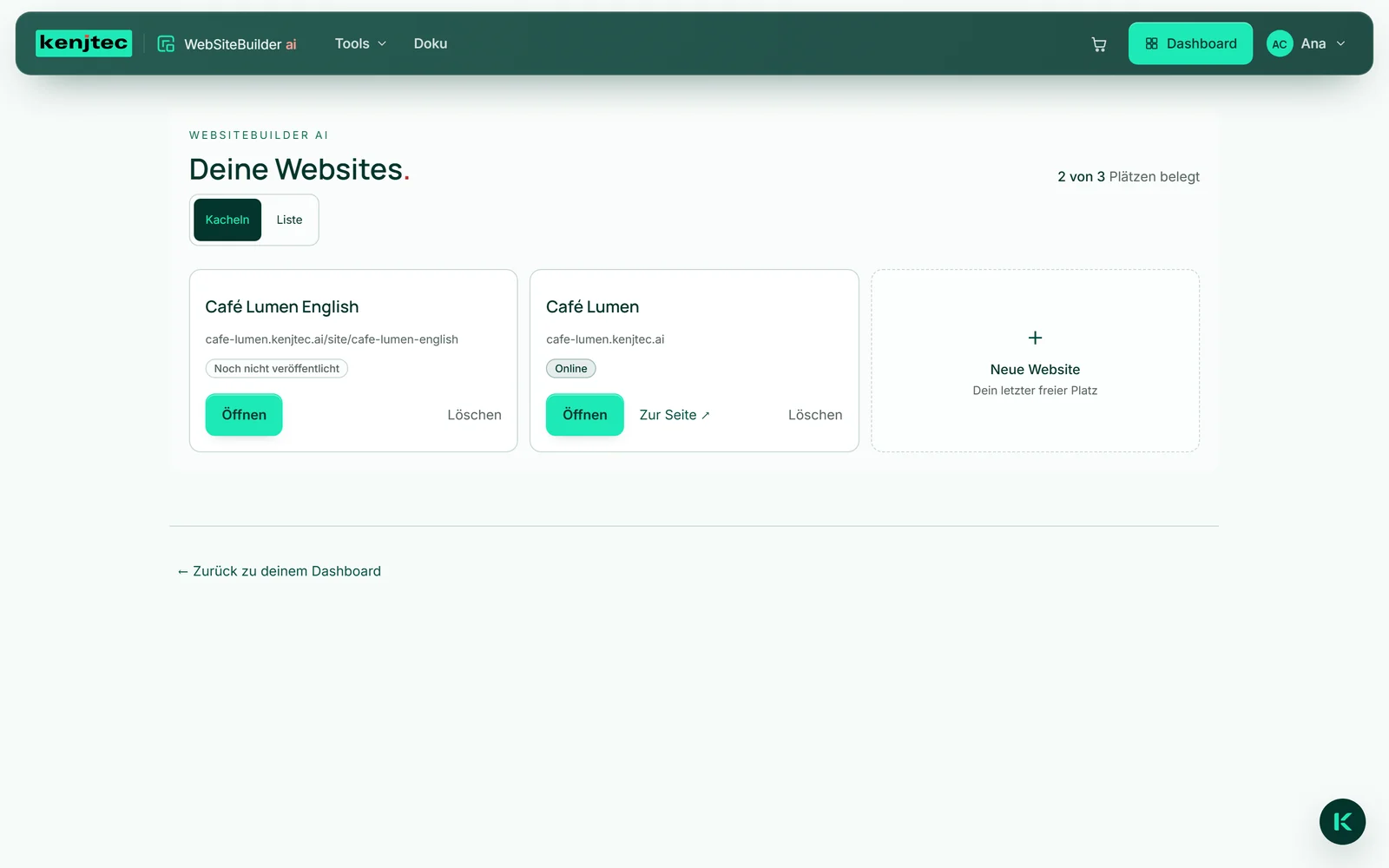Switch to Kacheln view
This screenshot has height=868, width=1389.
(227, 220)
